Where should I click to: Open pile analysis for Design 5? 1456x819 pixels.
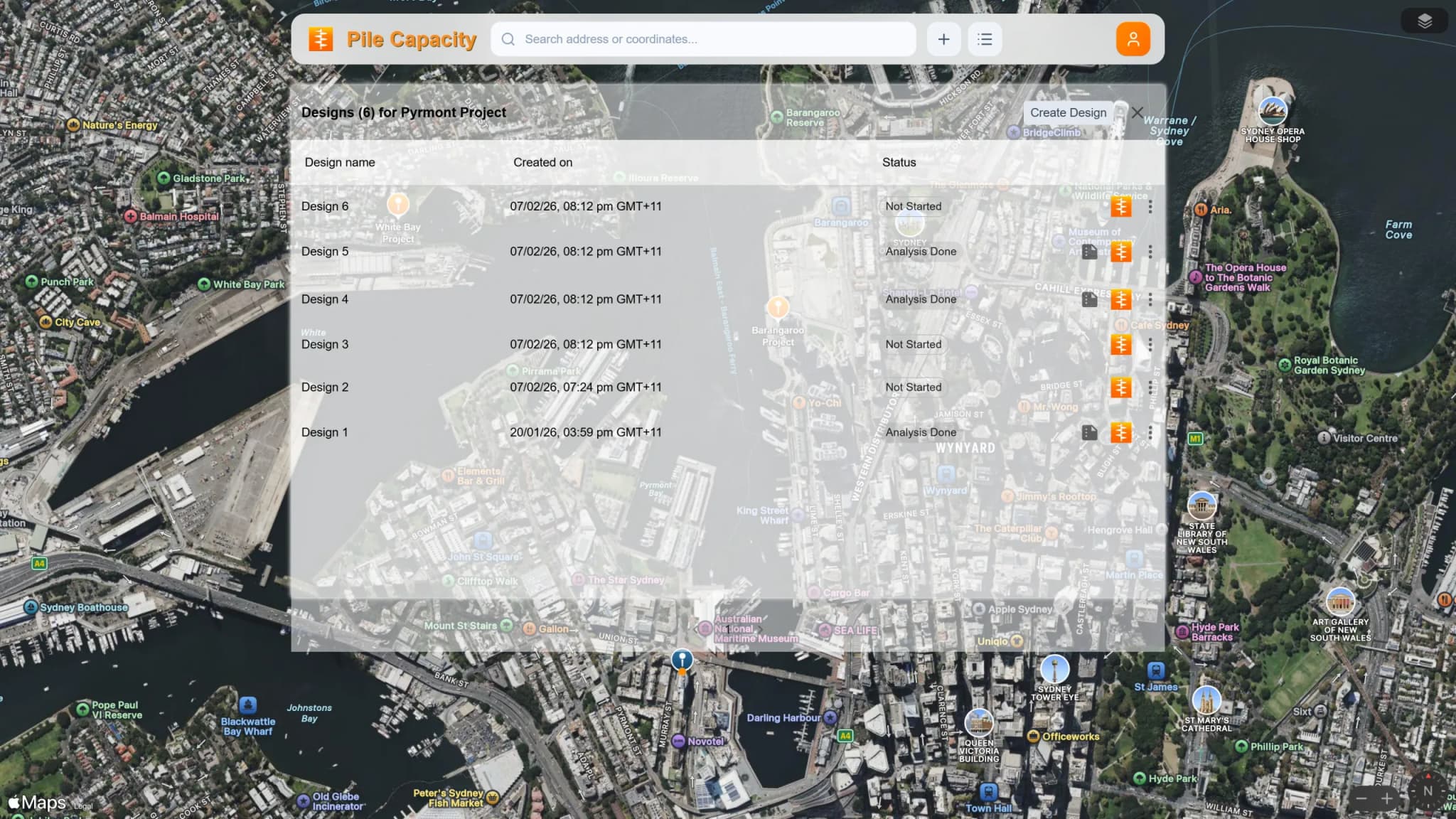[x=1121, y=252]
